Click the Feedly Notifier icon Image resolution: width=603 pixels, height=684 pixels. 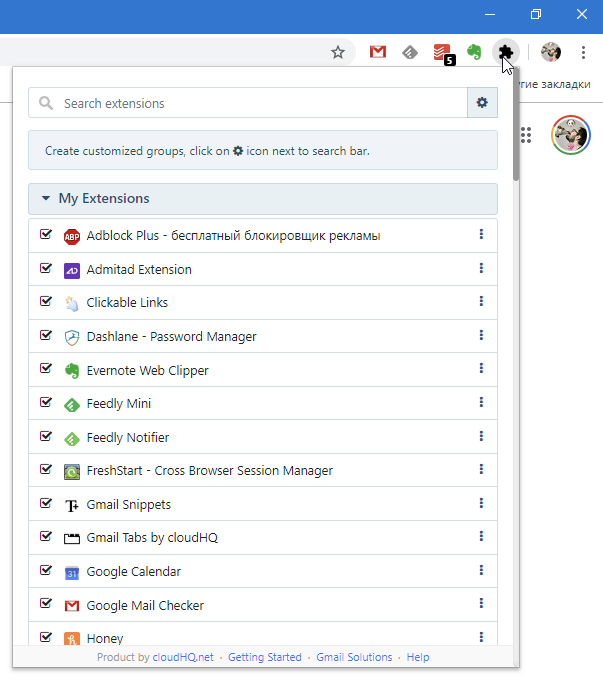[x=72, y=438]
